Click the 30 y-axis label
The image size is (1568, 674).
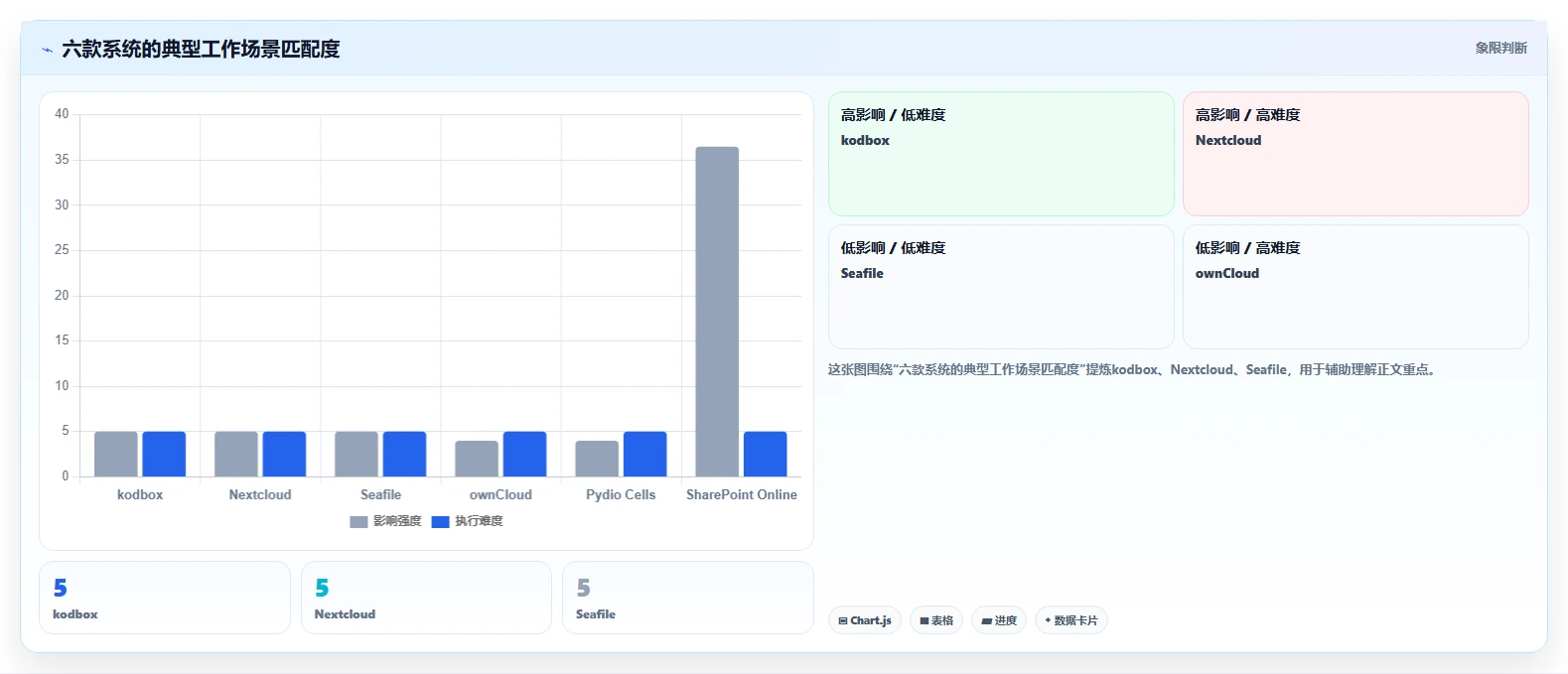(62, 204)
